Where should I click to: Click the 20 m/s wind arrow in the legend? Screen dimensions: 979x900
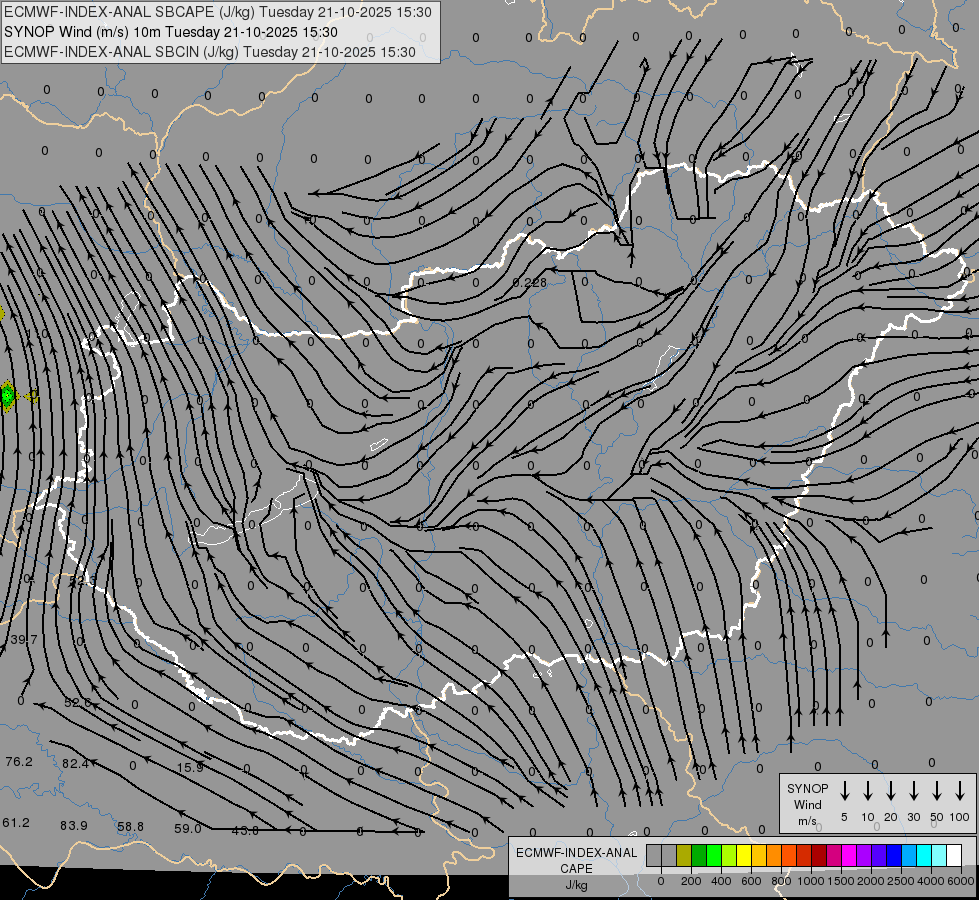click(891, 791)
